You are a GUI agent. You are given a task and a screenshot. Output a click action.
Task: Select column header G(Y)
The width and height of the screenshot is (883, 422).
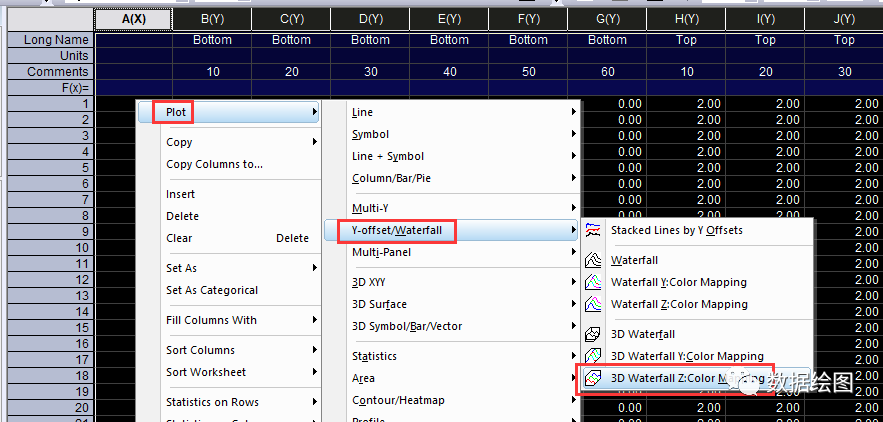(x=607, y=19)
